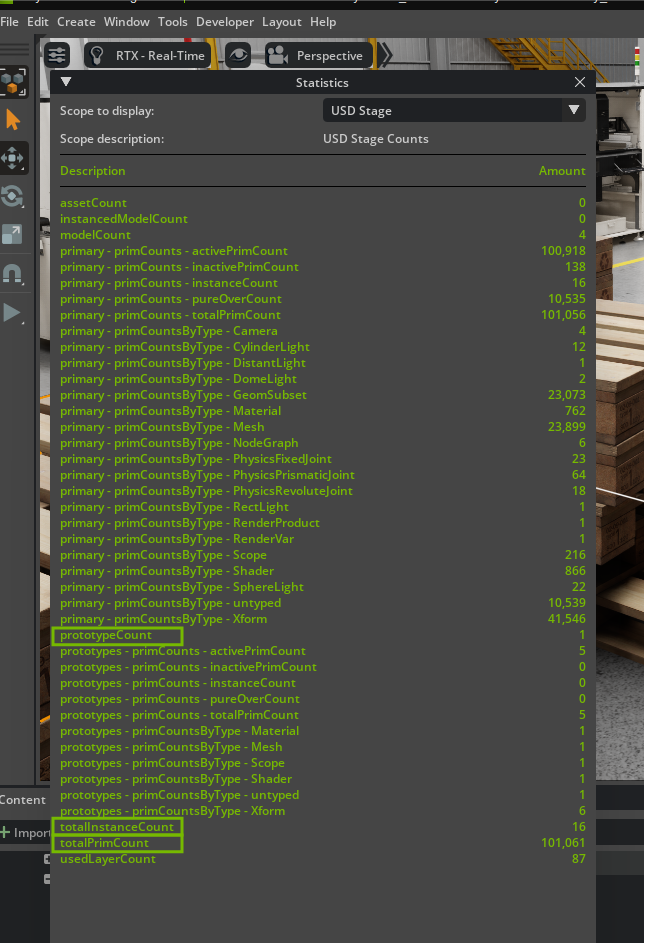This screenshot has height=944, width=645.
Task: Click prototypes activePrimCount row
Action: click(323, 651)
